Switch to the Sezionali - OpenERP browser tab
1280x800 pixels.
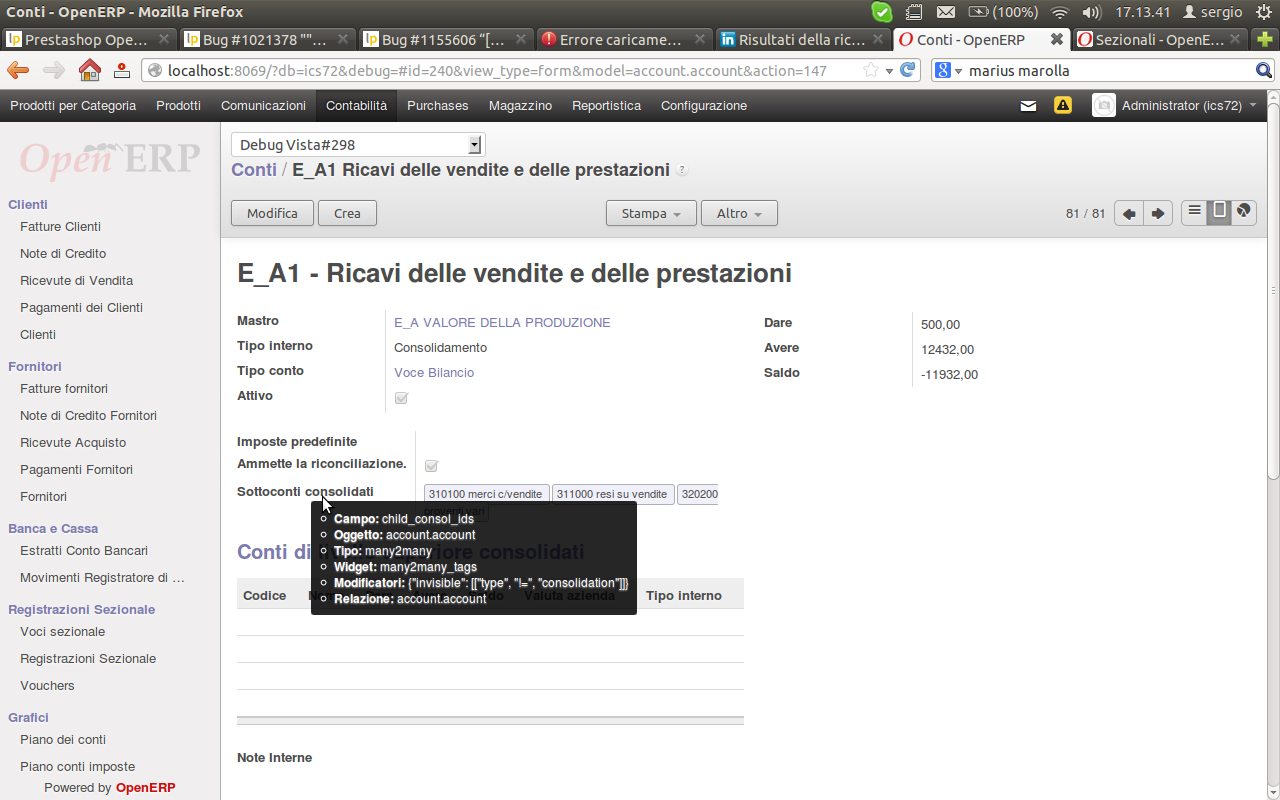coord(1160,40)
